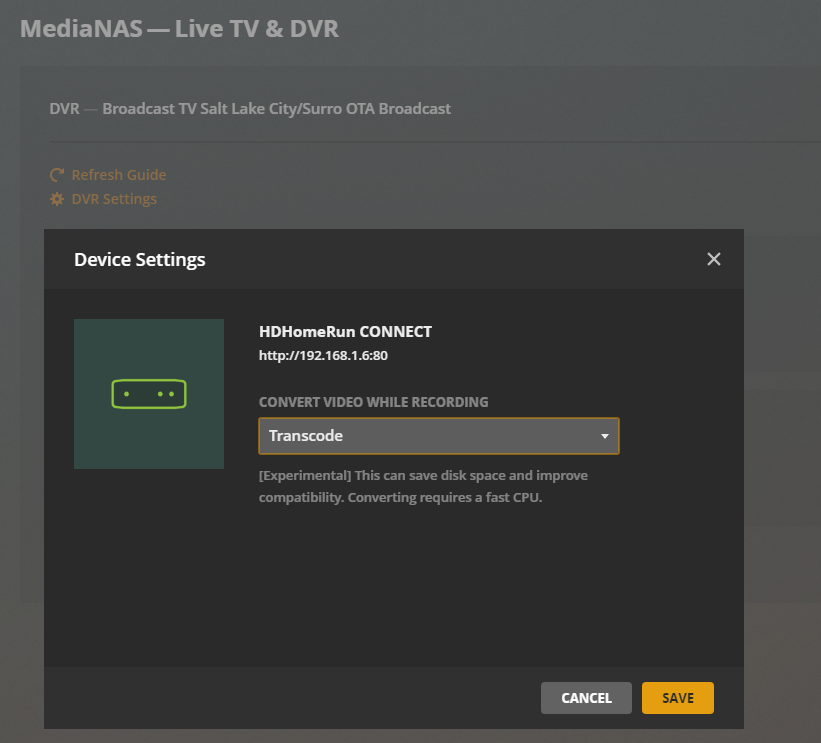Click the Device Settings dialog title
821x743 pixels.
point(140,260)
